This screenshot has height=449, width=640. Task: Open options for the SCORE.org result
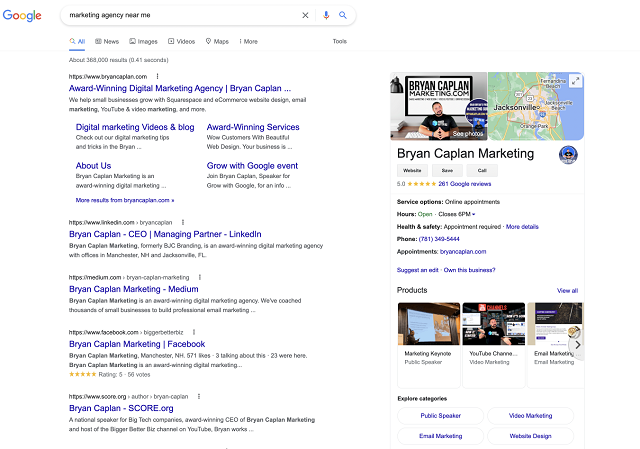coord(199,396)
